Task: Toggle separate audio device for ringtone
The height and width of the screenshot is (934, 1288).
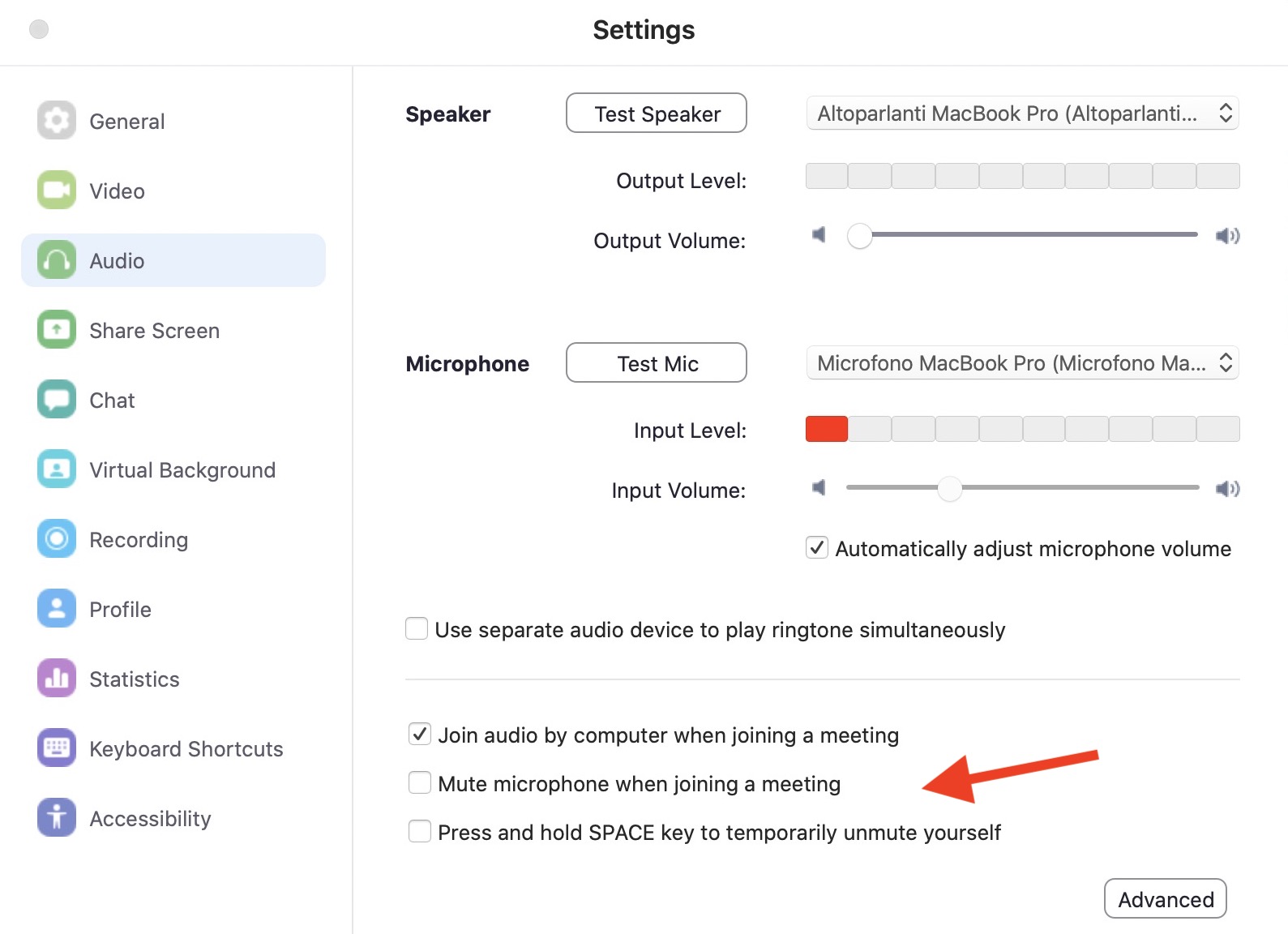Action: coord(417,629)
